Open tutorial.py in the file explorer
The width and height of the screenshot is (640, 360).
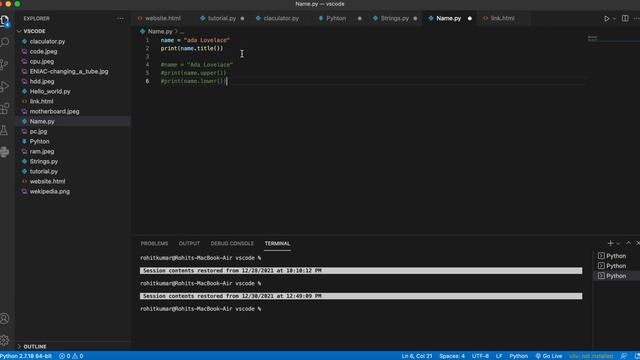point(73,171)
